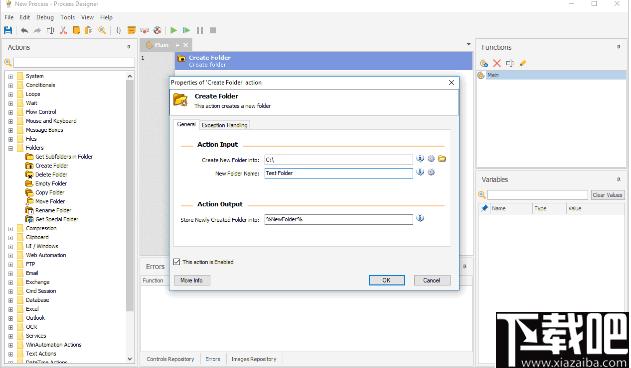Viewport: 631px width, 368px height.
Task: Select the Create Folder step in the workspace
Action: [x=323, y=61]
